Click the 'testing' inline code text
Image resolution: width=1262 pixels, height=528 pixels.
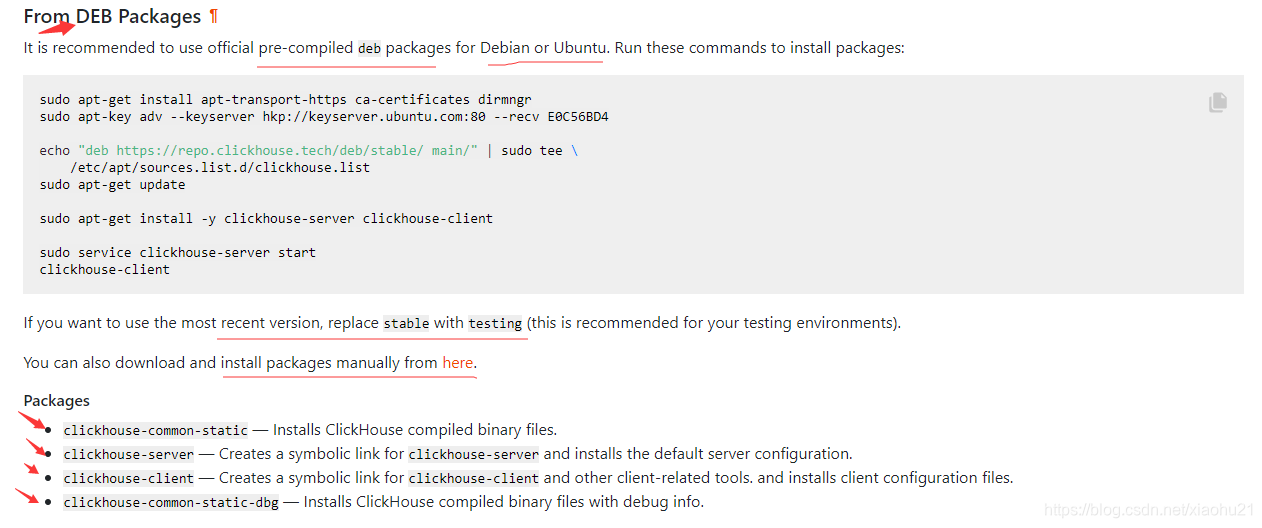[495, 323]
